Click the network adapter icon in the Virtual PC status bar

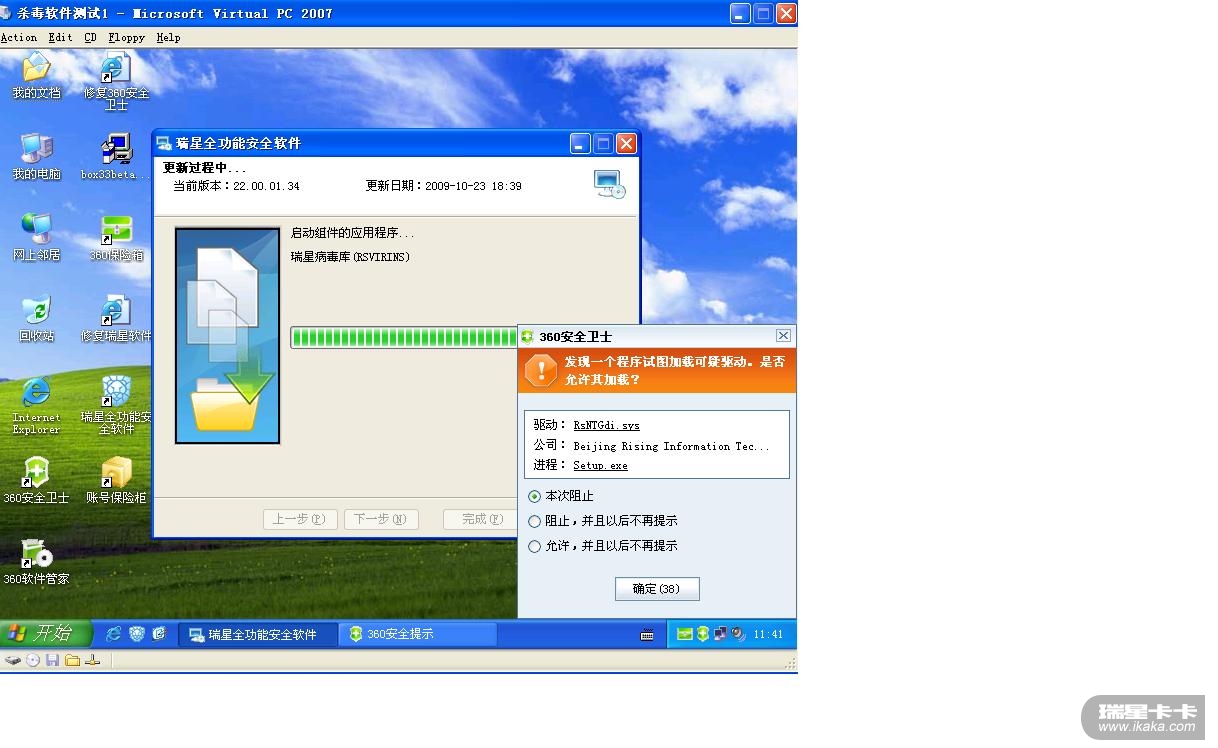[x=92, y=660]
